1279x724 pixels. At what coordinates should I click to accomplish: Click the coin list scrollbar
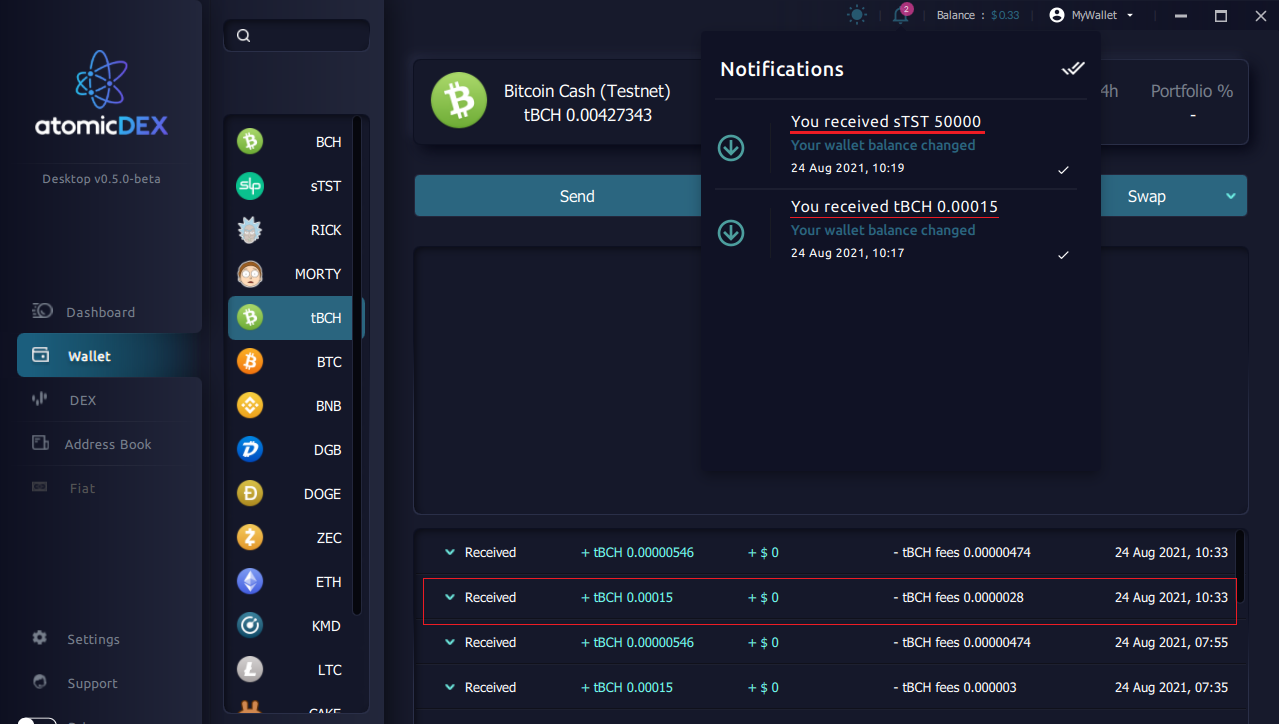(x=357, y=365)
